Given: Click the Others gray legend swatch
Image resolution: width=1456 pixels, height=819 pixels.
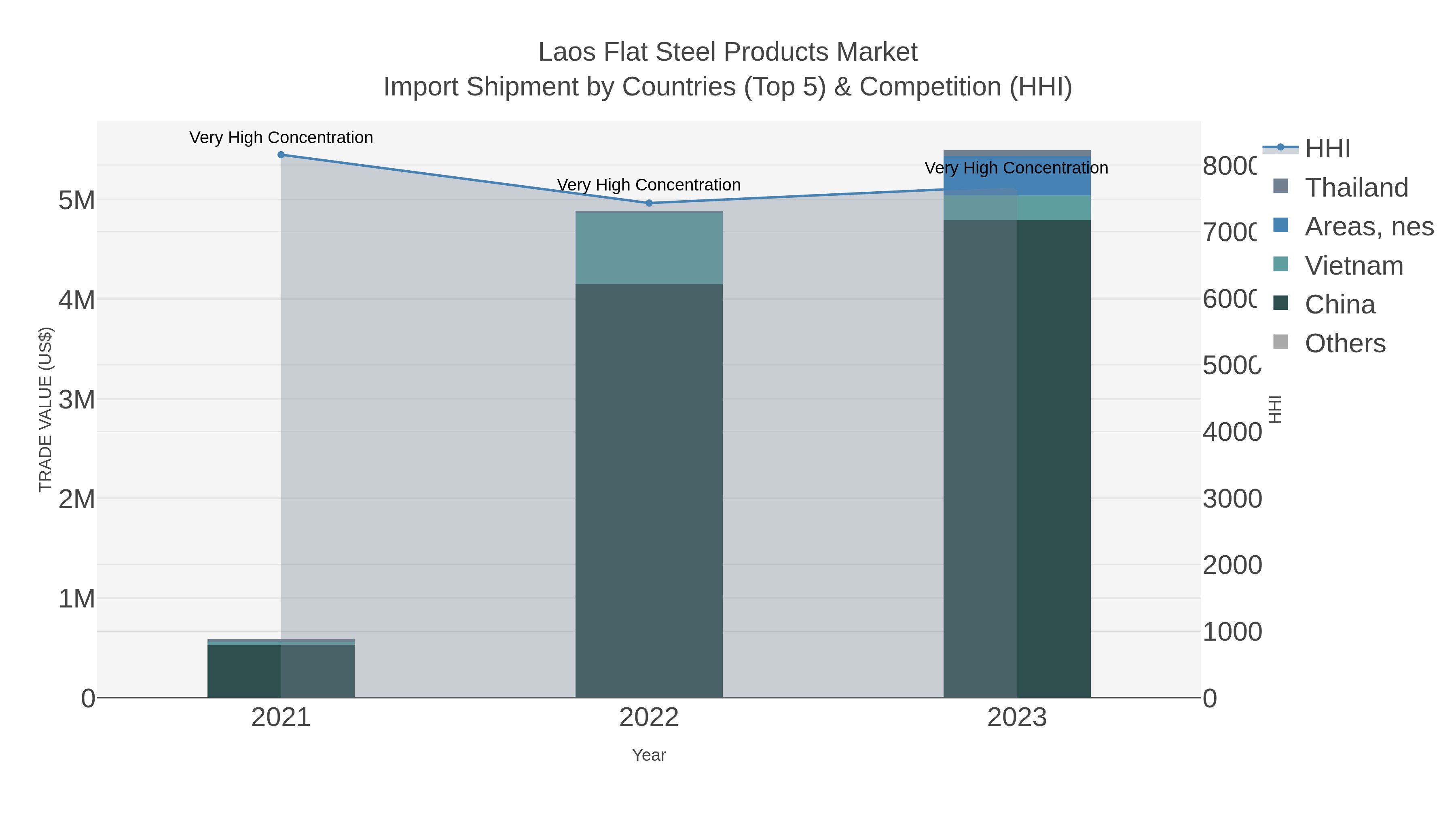Looking at the screenshot, I should tap(1281, 342).
